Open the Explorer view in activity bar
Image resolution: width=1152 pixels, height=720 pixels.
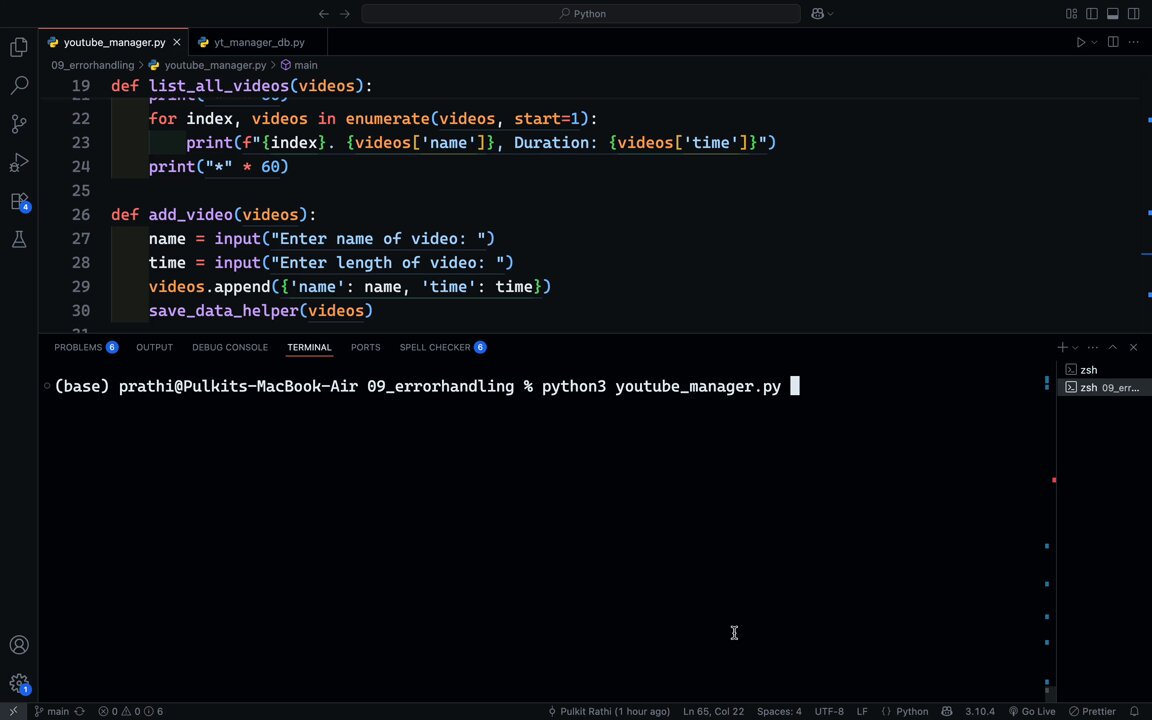19,47
